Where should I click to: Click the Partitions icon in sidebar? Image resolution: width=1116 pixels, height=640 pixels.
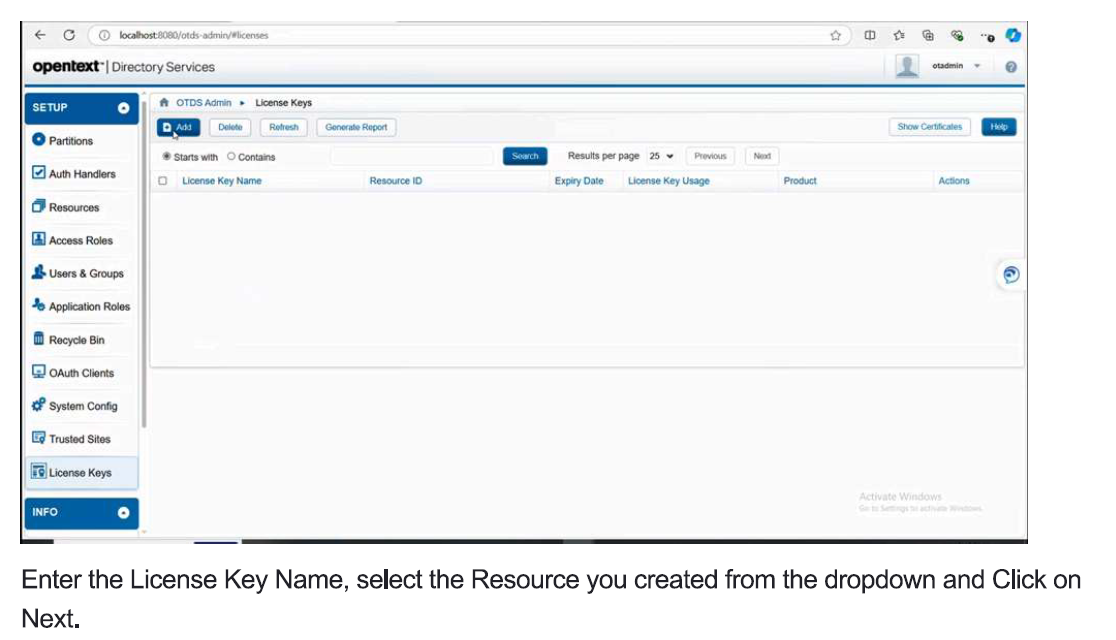click(x=39, y=141)
